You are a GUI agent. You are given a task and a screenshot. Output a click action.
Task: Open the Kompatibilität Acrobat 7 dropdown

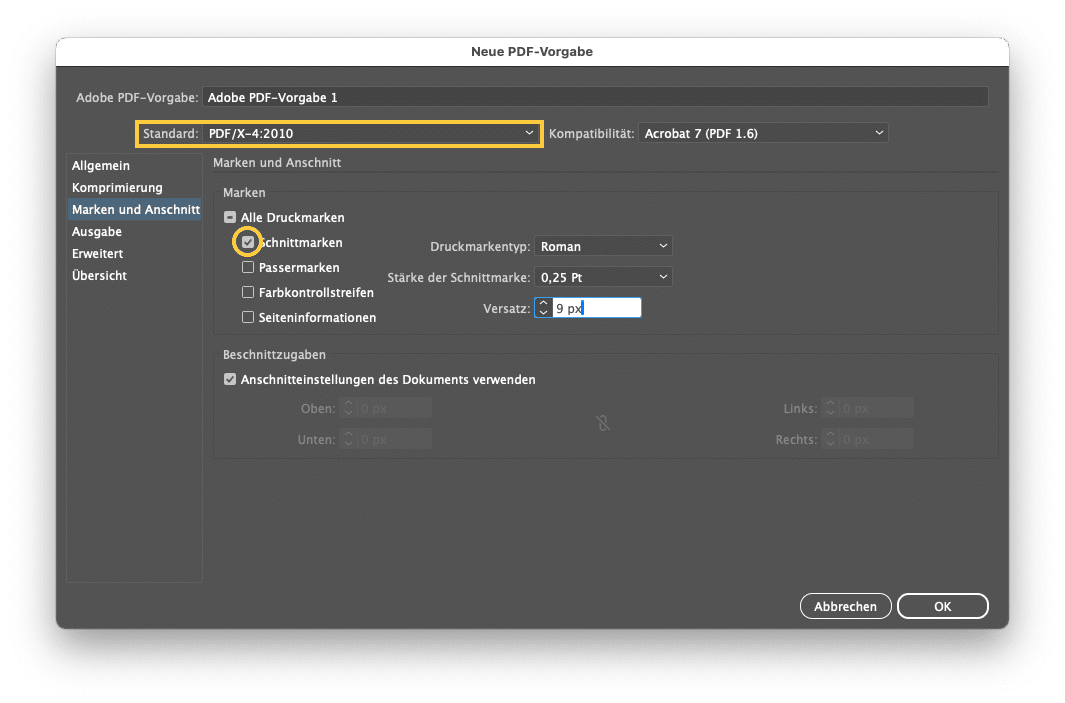pyautogui.click(x=763, y=134)
